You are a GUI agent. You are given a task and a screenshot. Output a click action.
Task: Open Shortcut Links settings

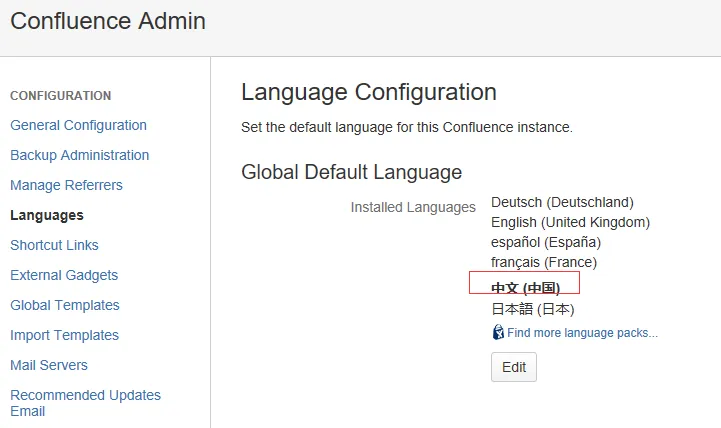tap(54, 245)
